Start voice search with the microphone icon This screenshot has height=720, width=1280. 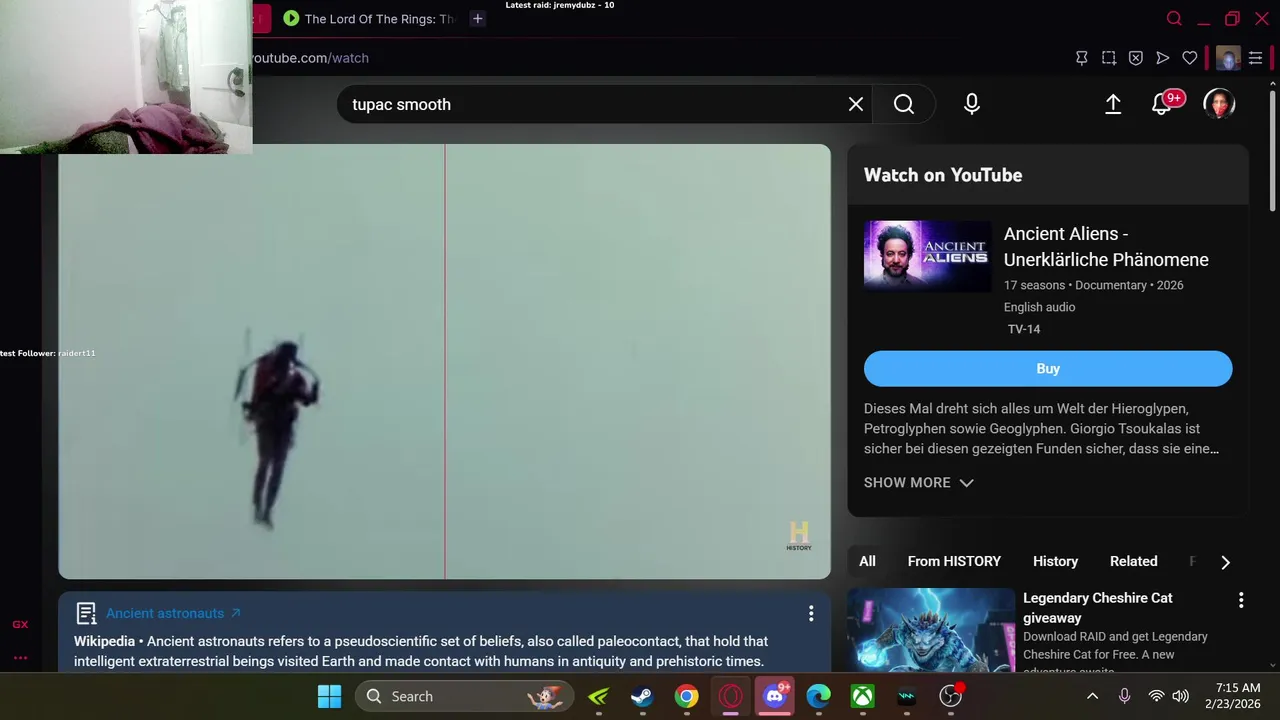(x=972, y=104)
